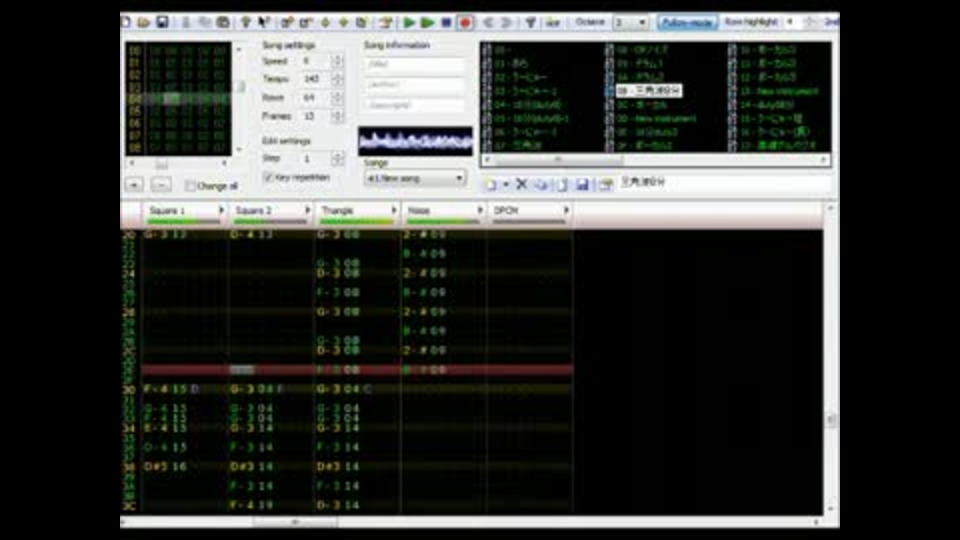Go to next song with right arrow
This screenshot has width=960, height=540.
[506, 23]
